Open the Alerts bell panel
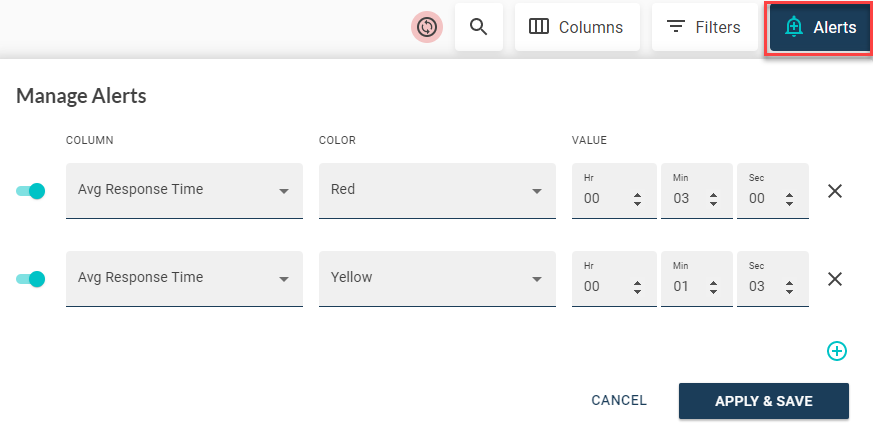Viewport: 873px width, 440px height. click(821, 27)
